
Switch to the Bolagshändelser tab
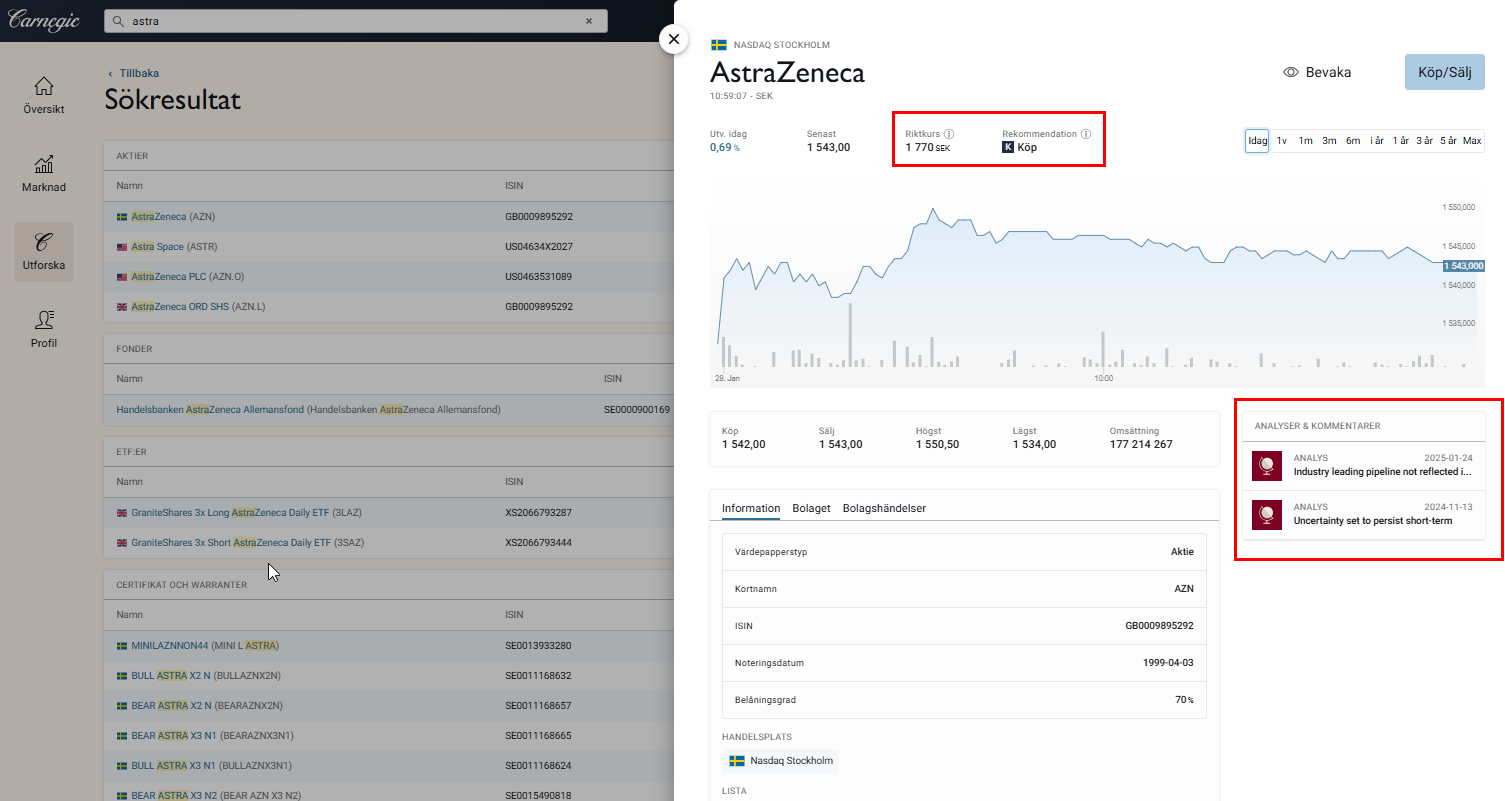point(884,508)
